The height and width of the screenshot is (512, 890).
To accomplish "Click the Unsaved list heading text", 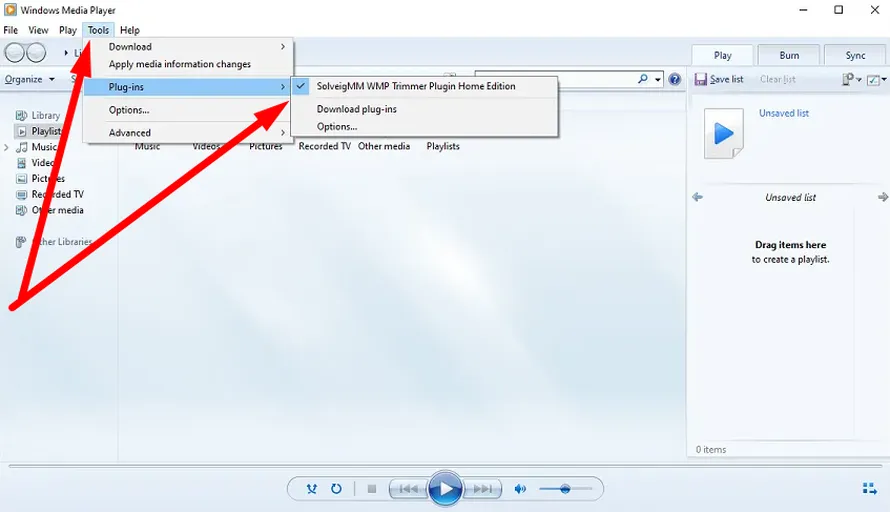I will pos(790,198).
